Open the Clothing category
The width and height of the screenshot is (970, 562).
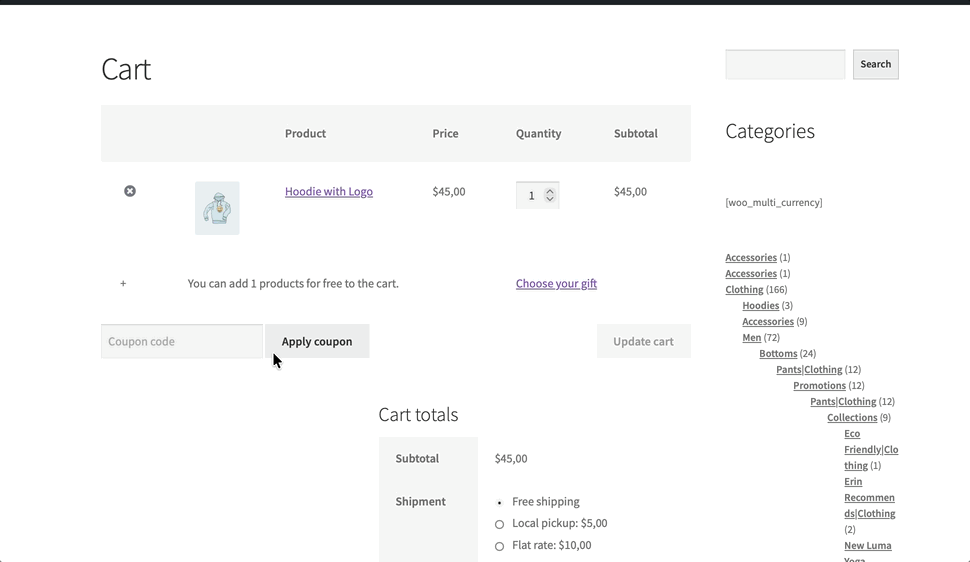[744, 290]
